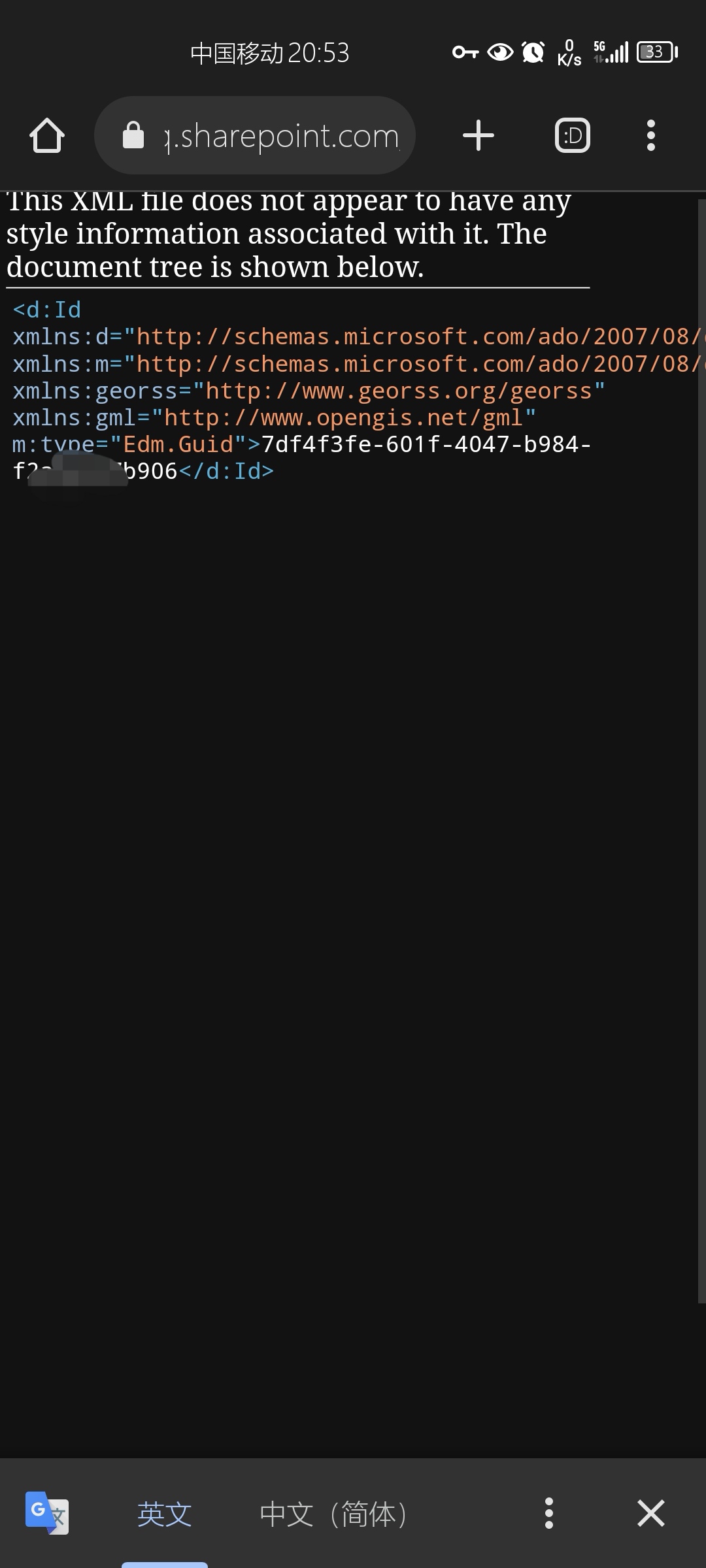Open the browser tab switcher
This screenshot has height=1568, width=706.
point(571,135)
